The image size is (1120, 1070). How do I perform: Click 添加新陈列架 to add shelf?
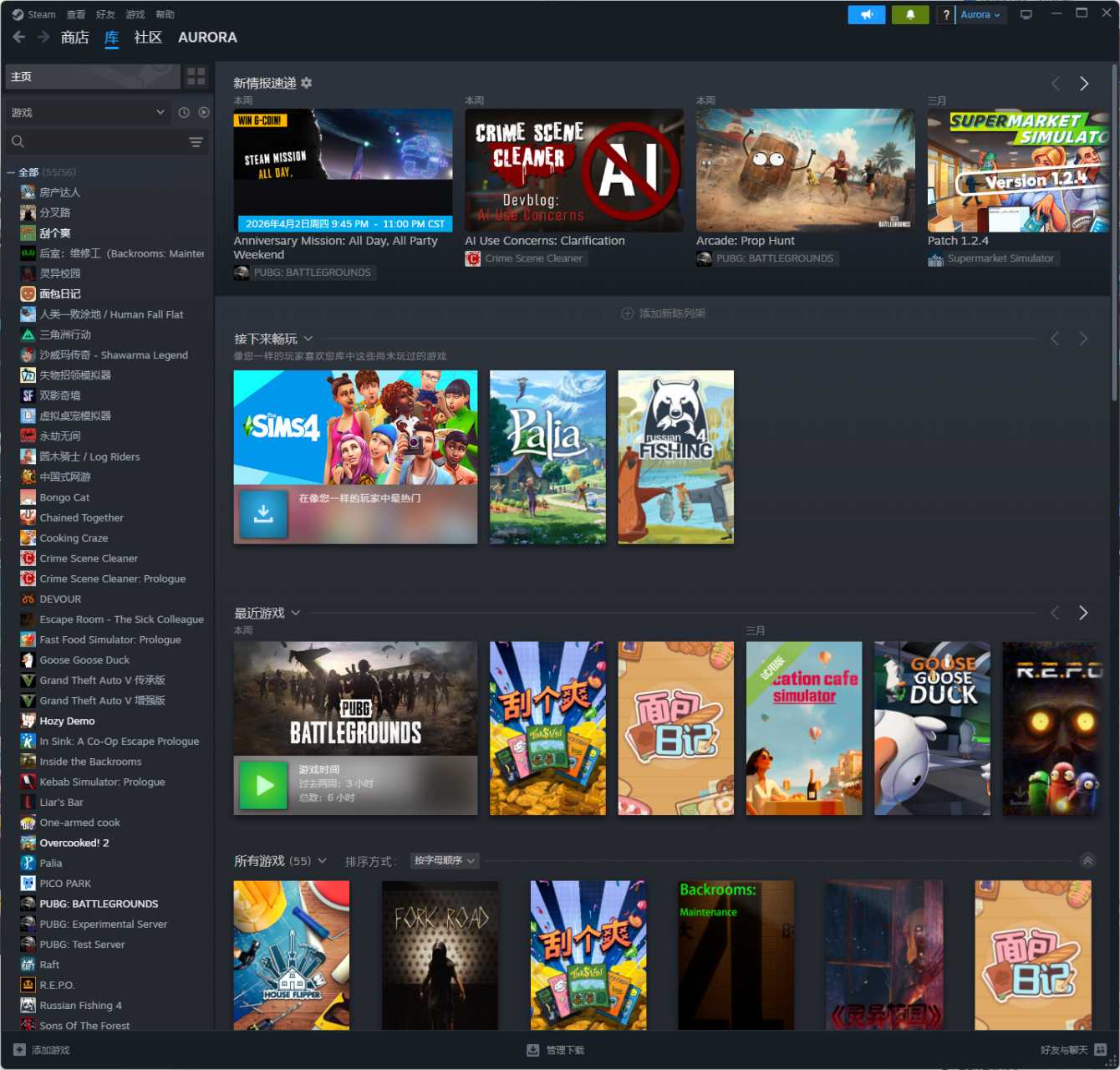pos(664,313)
